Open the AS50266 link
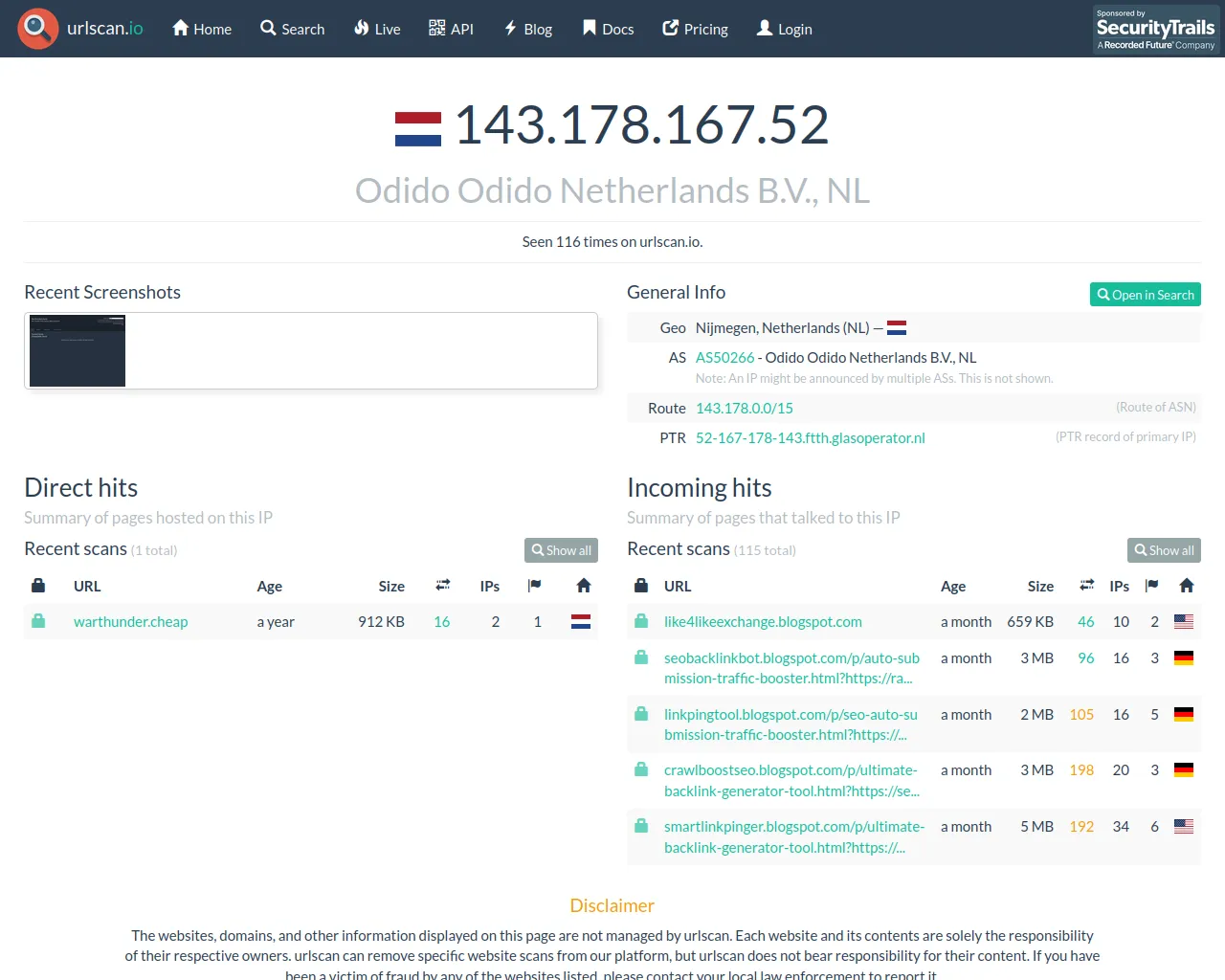 [725, 357]
